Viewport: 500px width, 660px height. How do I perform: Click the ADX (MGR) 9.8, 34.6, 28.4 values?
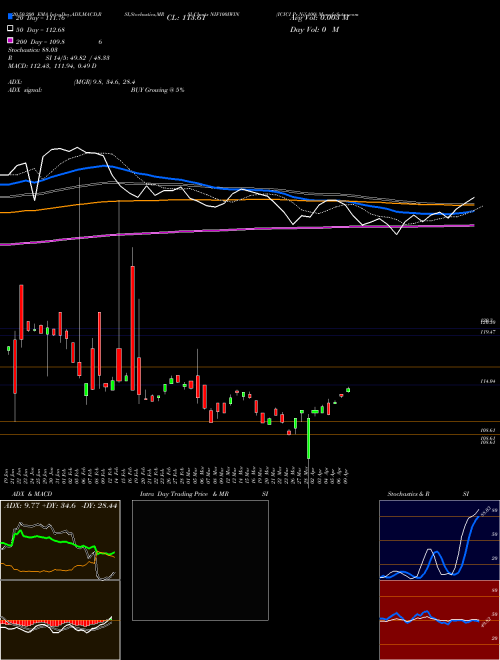pyautogui.click(x=104, y=82)
